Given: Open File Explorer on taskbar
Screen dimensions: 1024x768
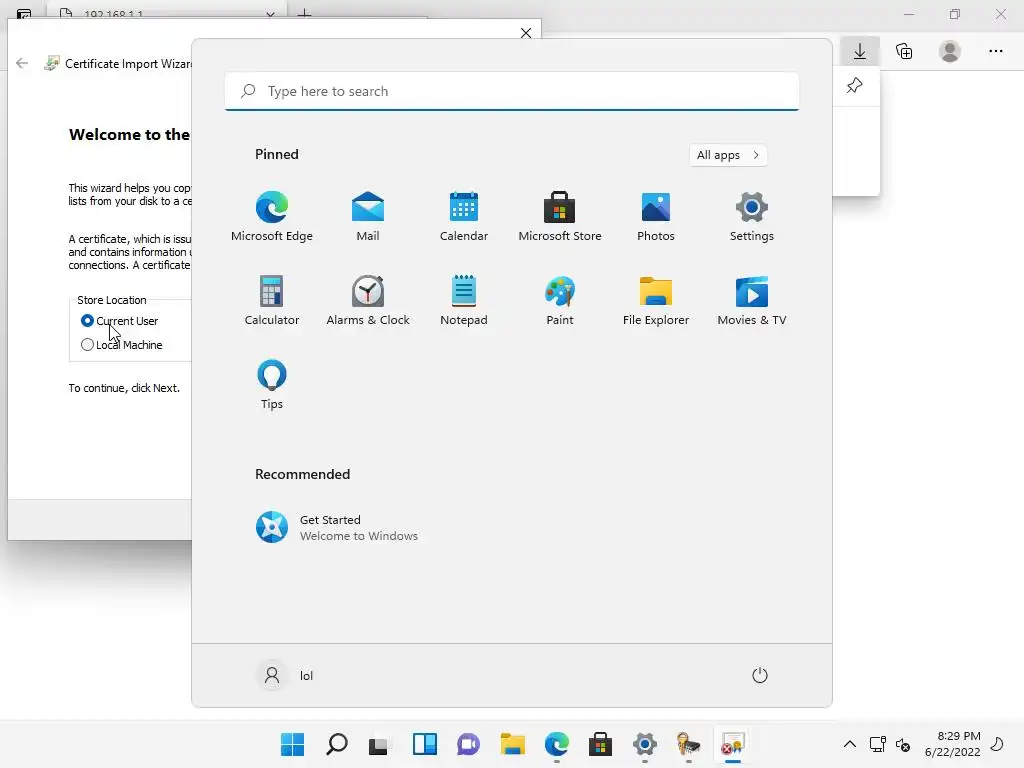Looking at the screenshot, I should click(513, 744).
